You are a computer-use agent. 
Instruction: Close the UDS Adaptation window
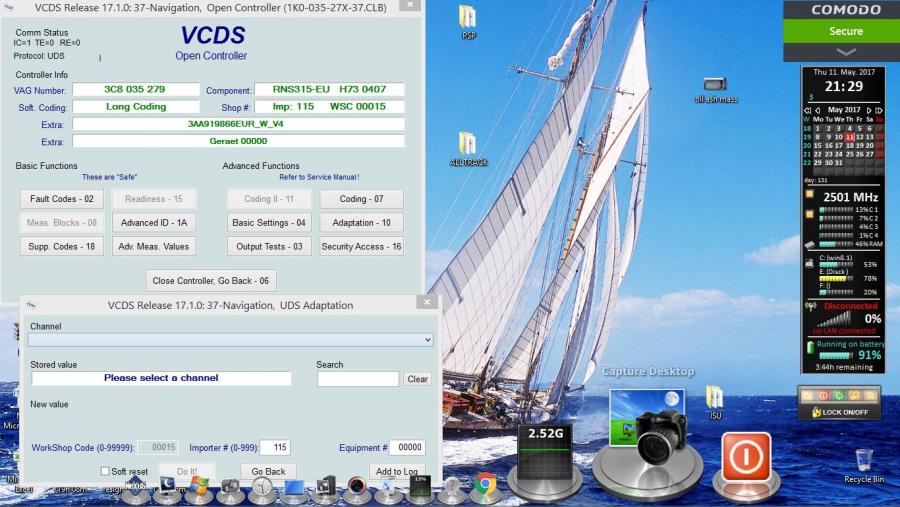pyautogui.click(x=427, y=303)
